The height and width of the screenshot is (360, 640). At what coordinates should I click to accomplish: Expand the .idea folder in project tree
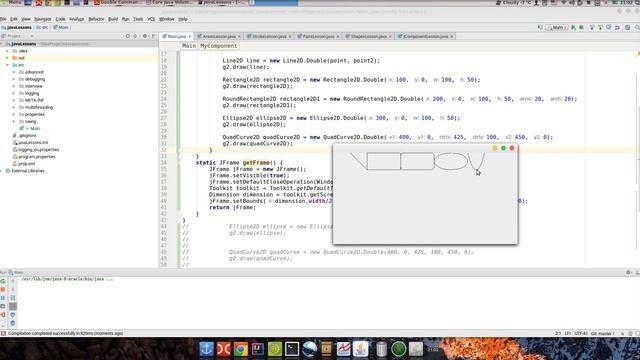(7, 51)
